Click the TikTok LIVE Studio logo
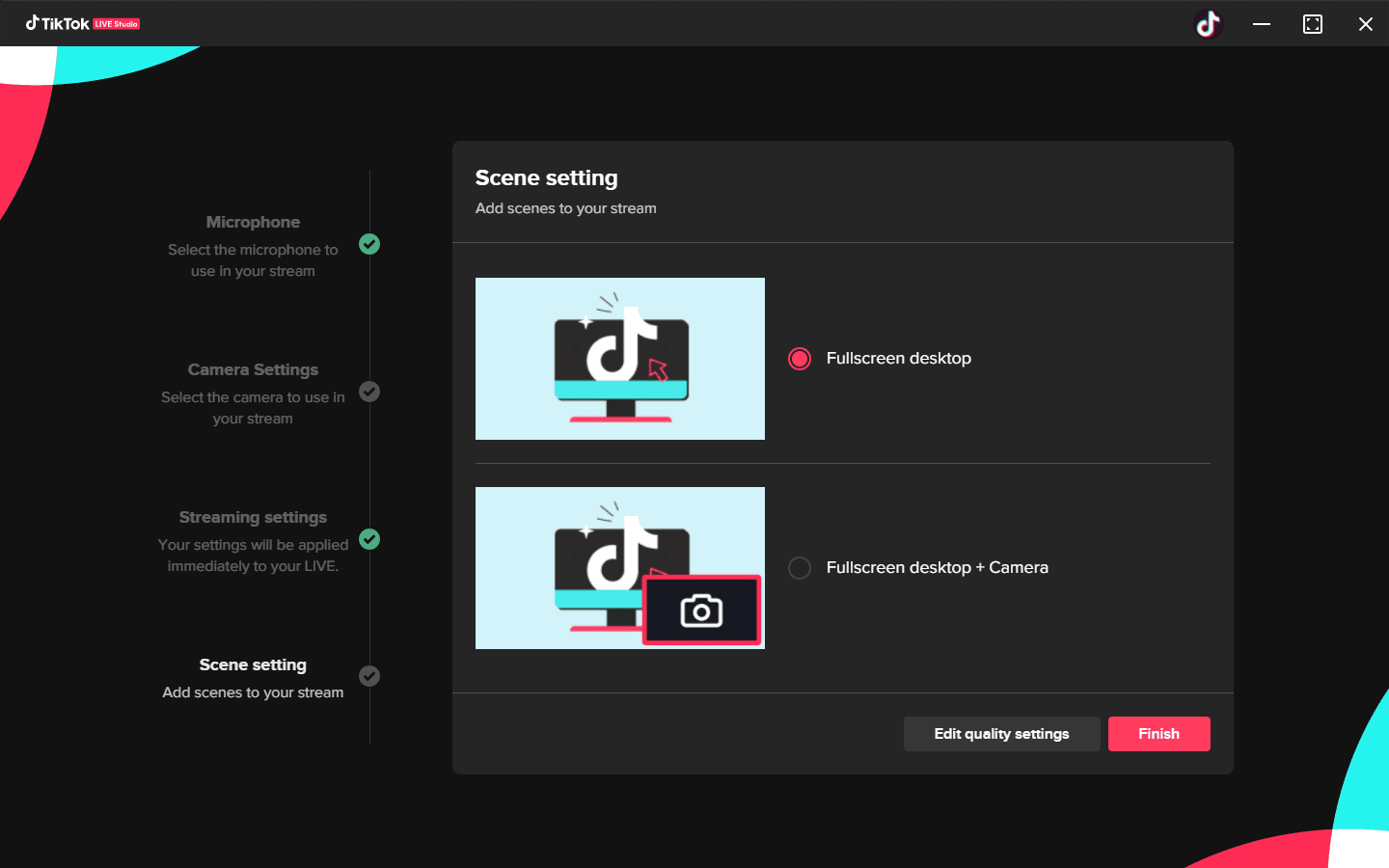1389x868 pixels. 83,23
